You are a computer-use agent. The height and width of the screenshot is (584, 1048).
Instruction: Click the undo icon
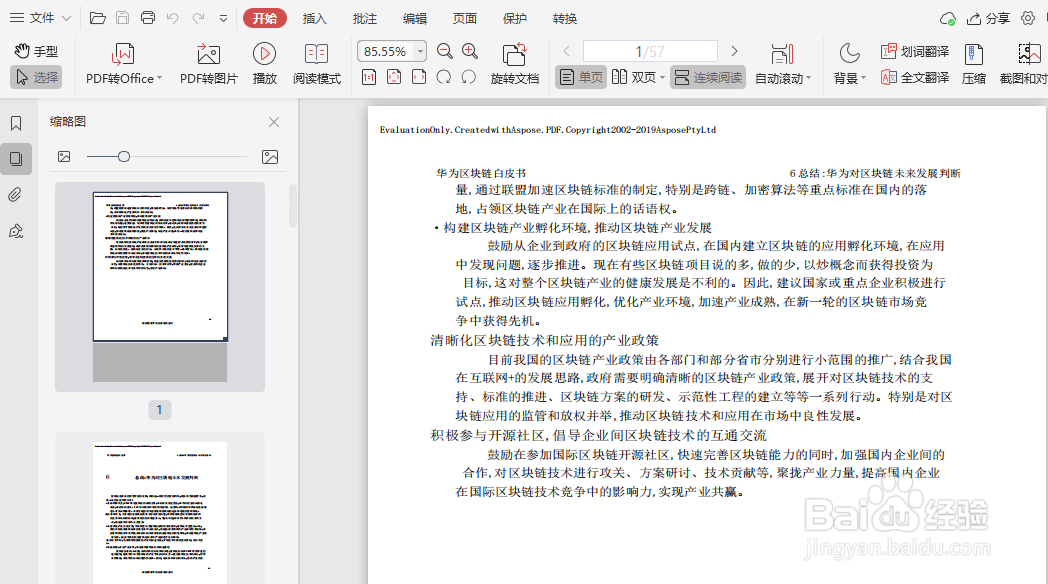(x=172, y=18)
